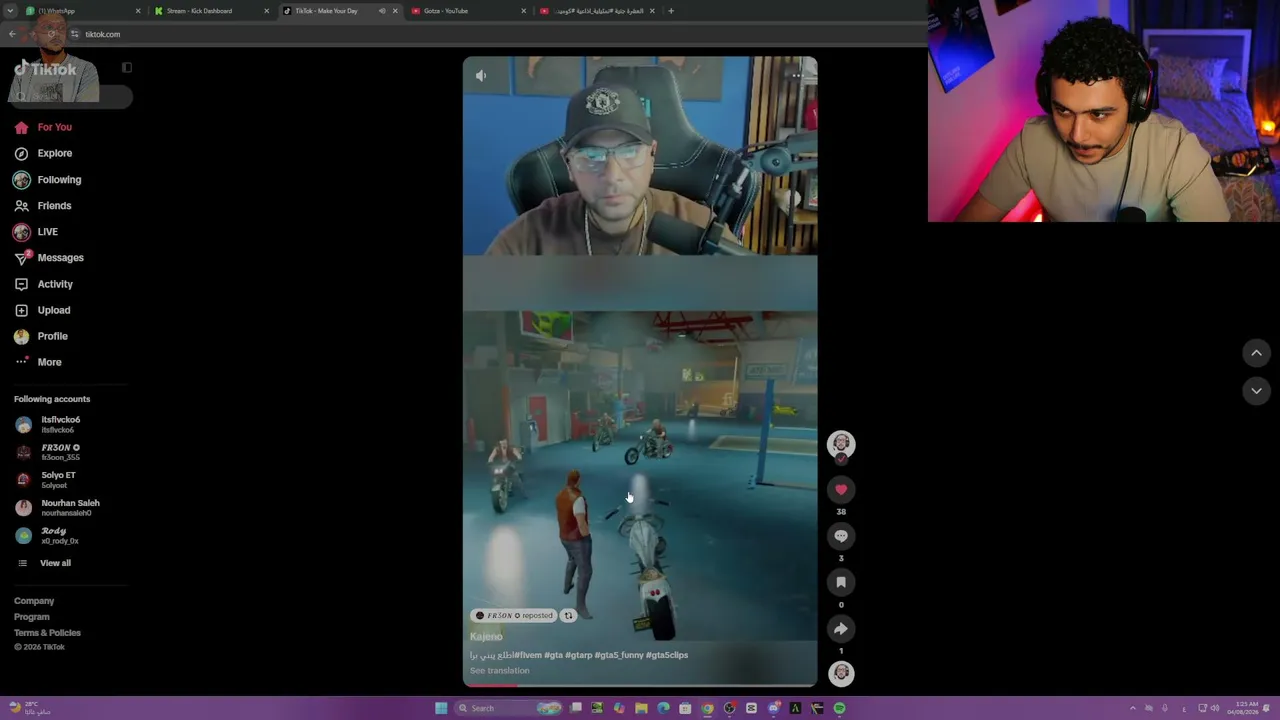The width and height of the screenshot is (1280, 720).
Task: Open the Explore page
Action: [43, 153]
